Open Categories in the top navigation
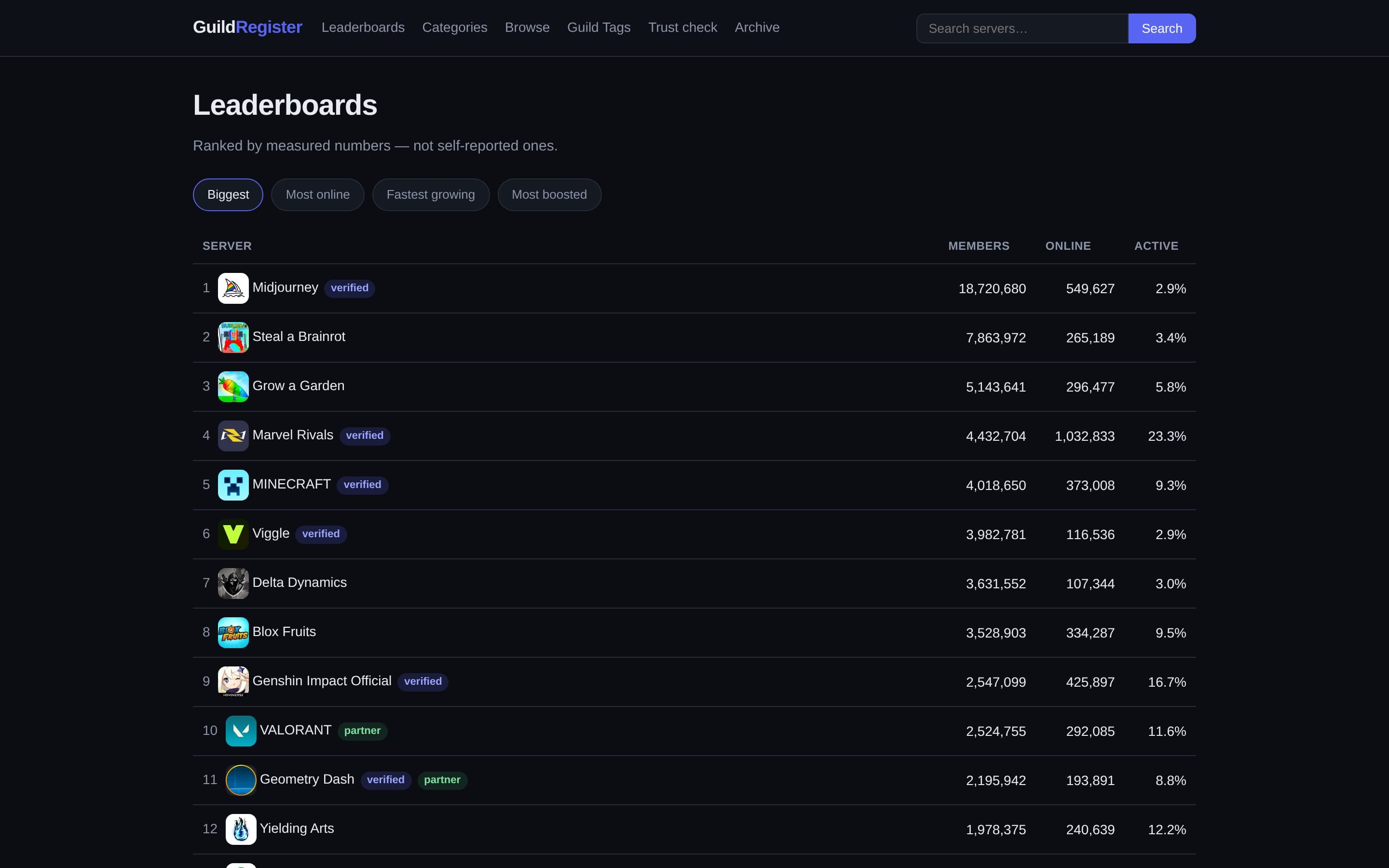 pos(455,27)
